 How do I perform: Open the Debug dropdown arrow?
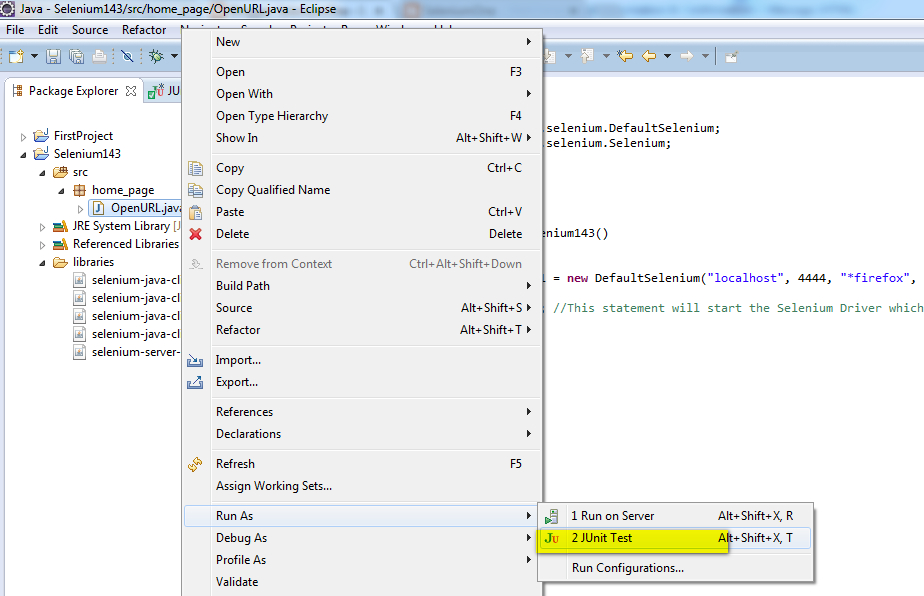174,56
